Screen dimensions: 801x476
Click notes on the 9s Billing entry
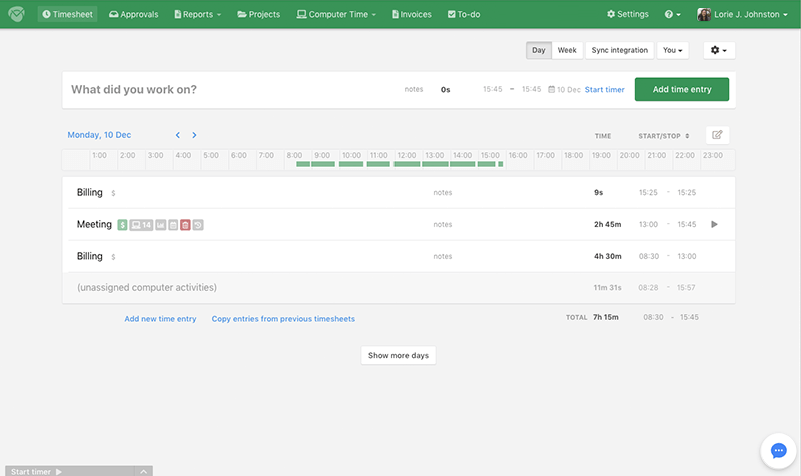(x=442, y=193)
